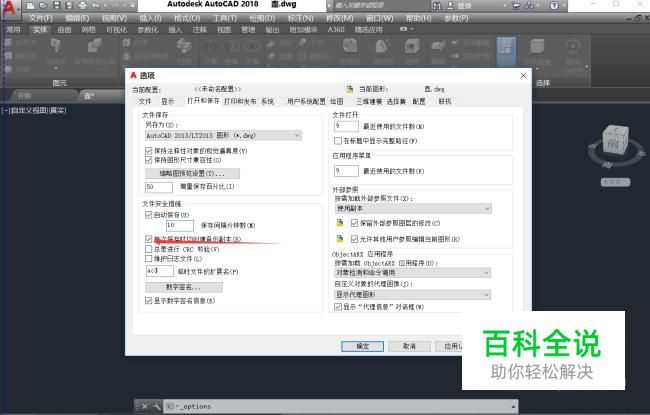Click the Help question mark icon

pos(554,5)
